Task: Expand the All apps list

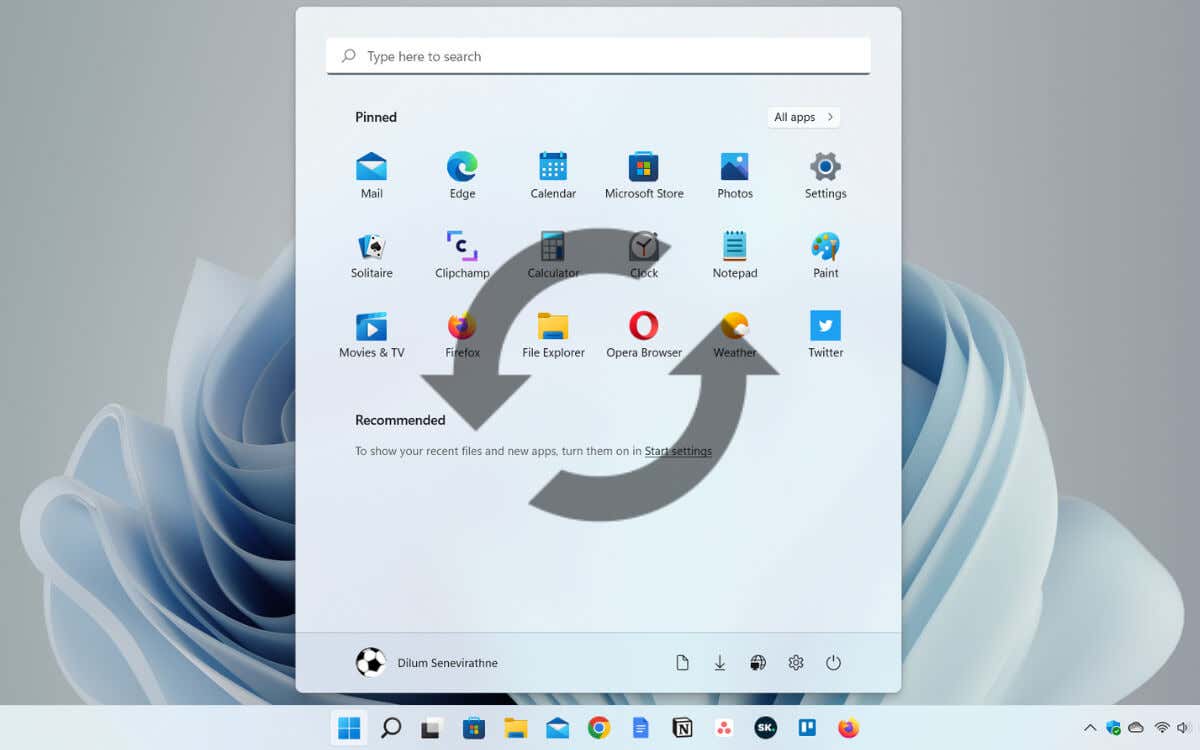Action: [804, 117]
